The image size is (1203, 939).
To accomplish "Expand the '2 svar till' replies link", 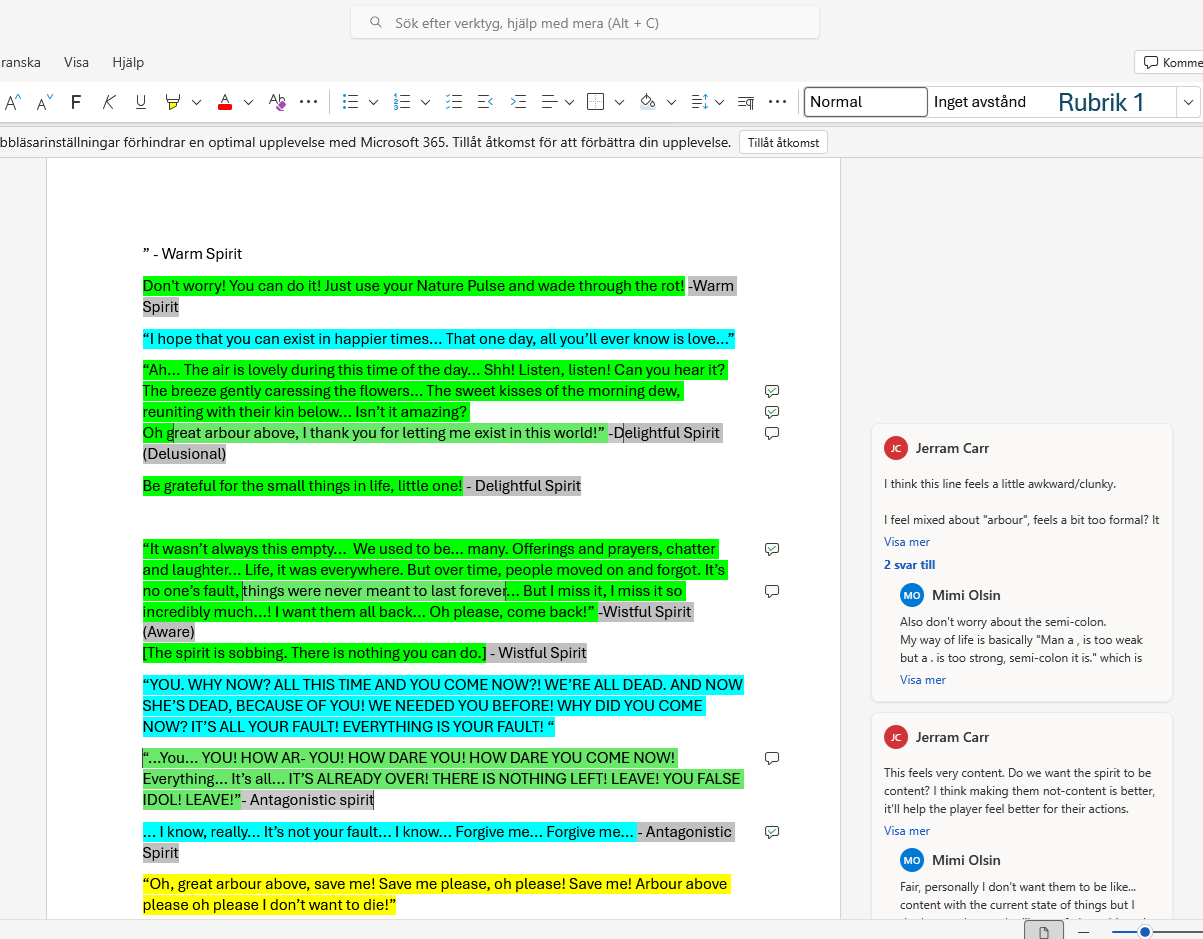I will tap(909, 565).
